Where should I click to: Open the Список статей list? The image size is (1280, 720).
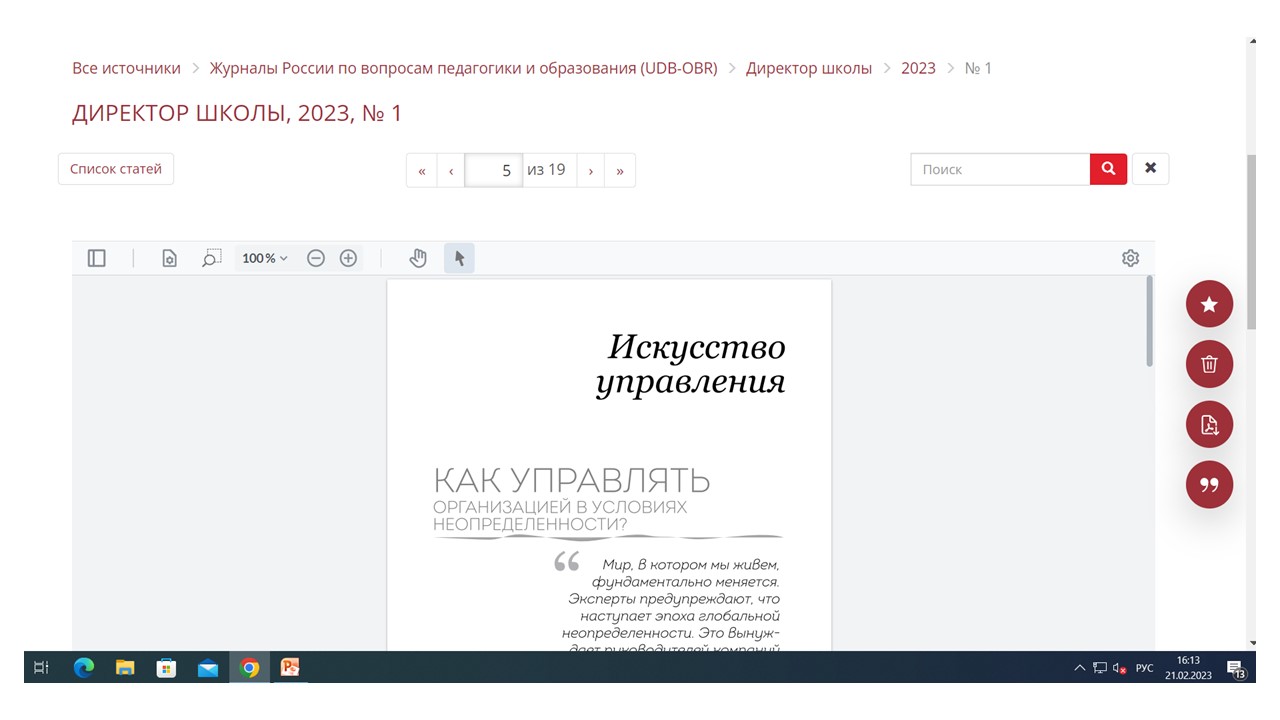pos(116,169)
